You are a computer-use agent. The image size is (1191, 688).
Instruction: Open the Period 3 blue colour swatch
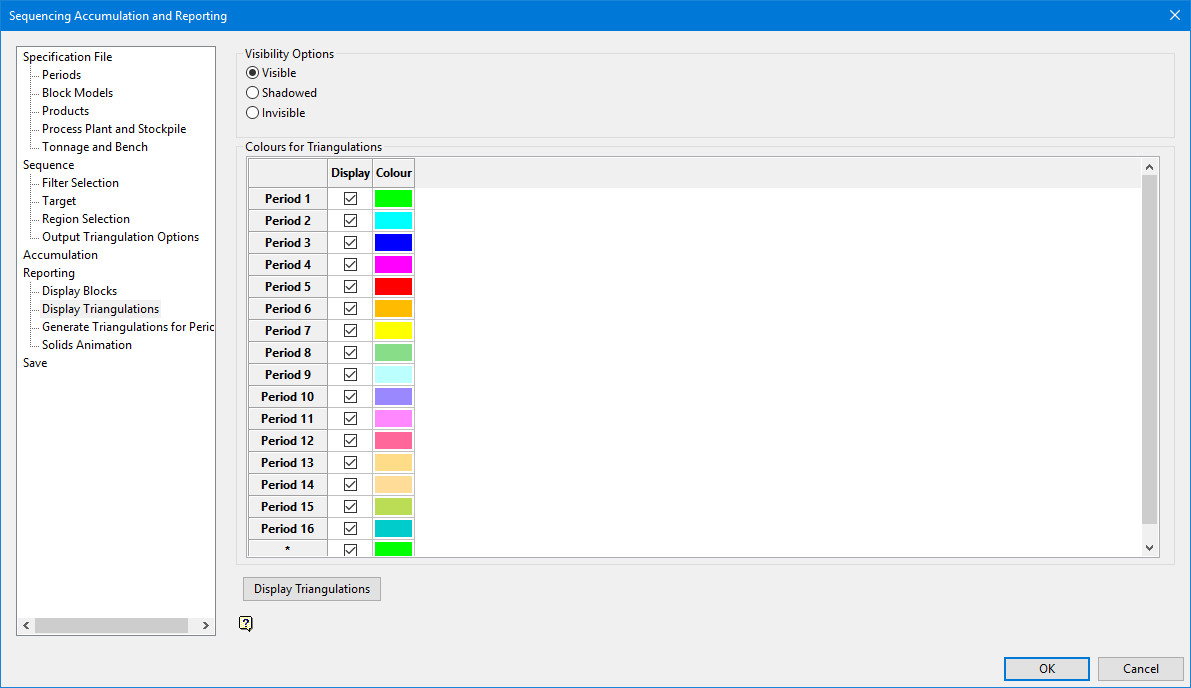point(393,243)
